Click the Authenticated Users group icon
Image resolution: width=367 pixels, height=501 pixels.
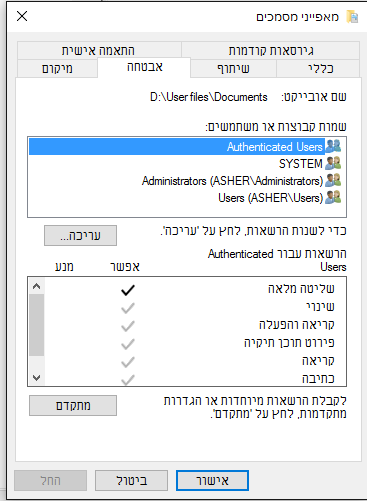[x=333, y=146]
